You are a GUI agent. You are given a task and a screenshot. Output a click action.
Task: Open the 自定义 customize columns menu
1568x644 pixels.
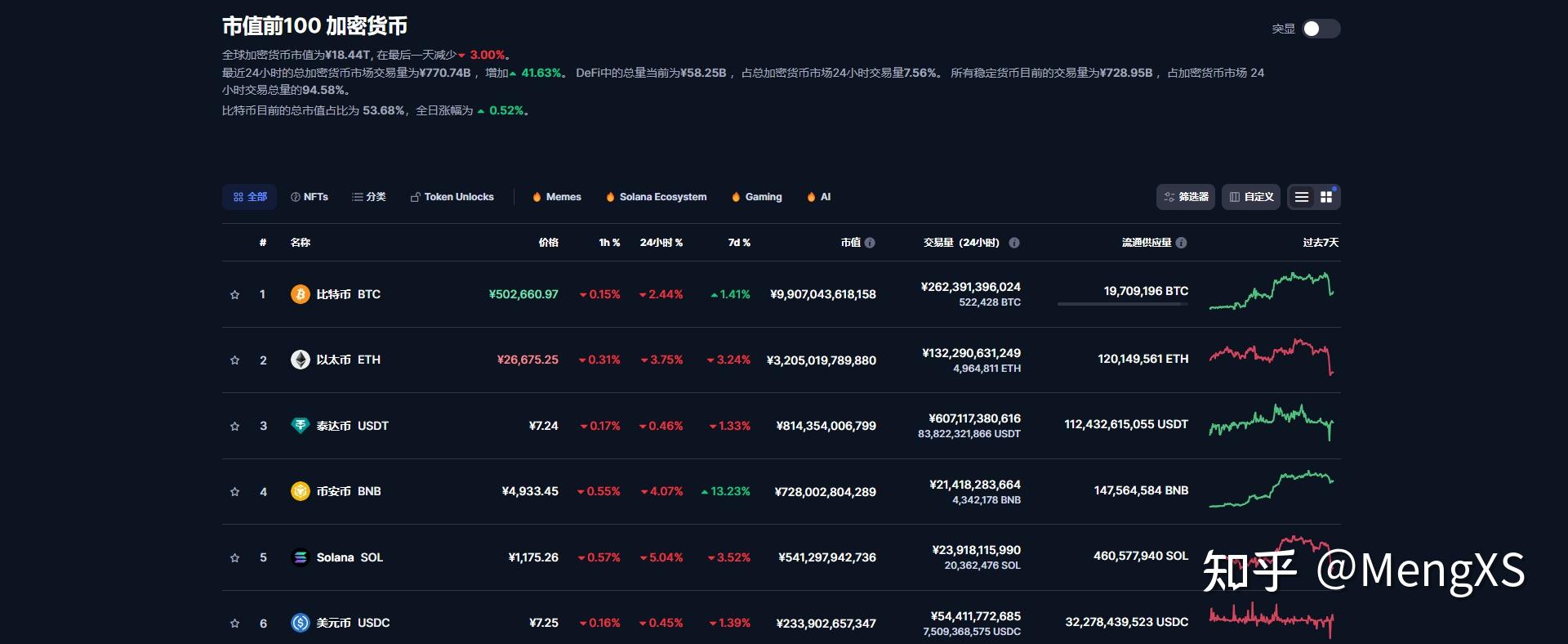pos(1251,197)
